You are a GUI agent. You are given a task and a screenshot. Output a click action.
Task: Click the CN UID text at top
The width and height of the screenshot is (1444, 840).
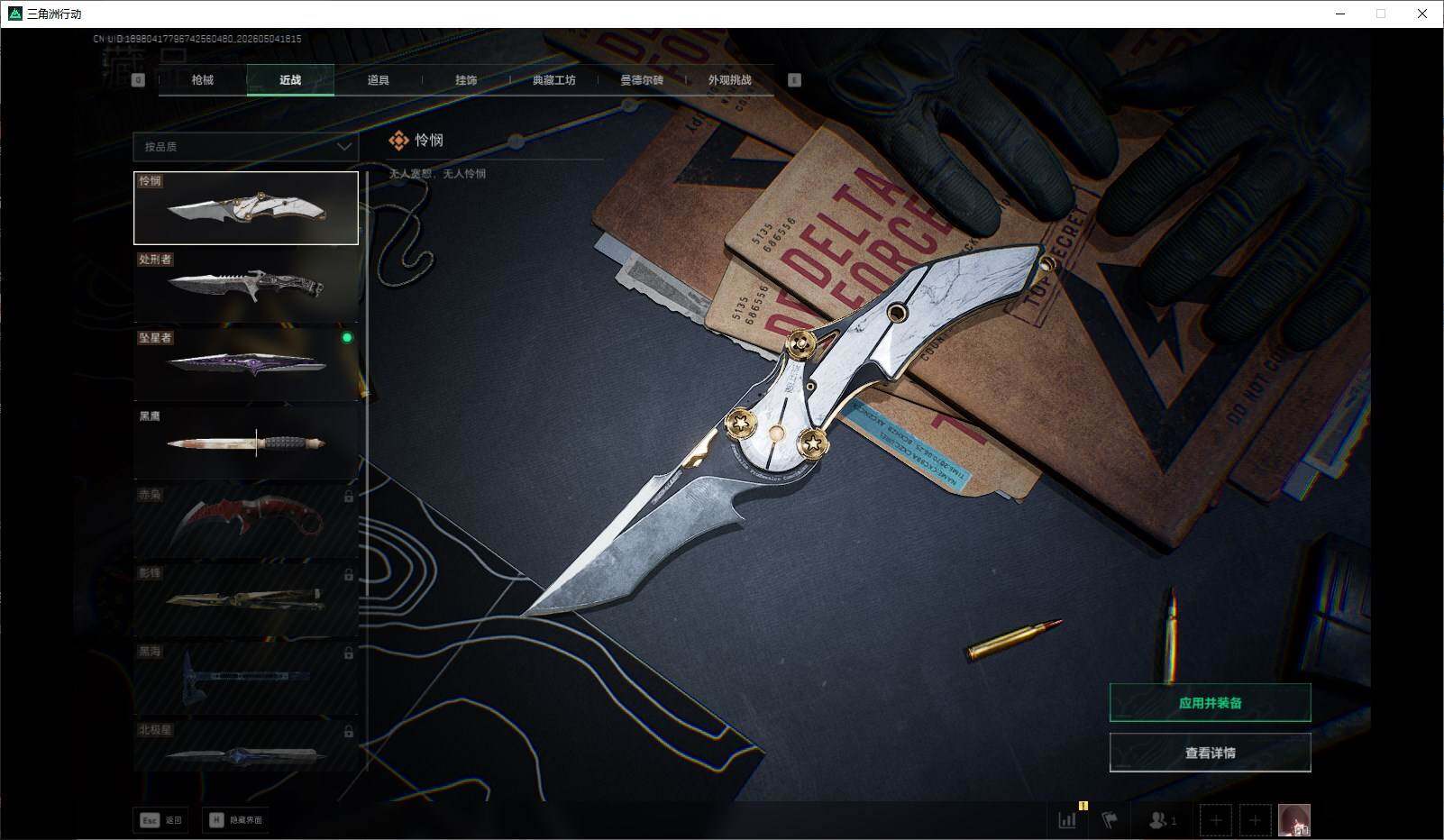(x=197, y=39)
